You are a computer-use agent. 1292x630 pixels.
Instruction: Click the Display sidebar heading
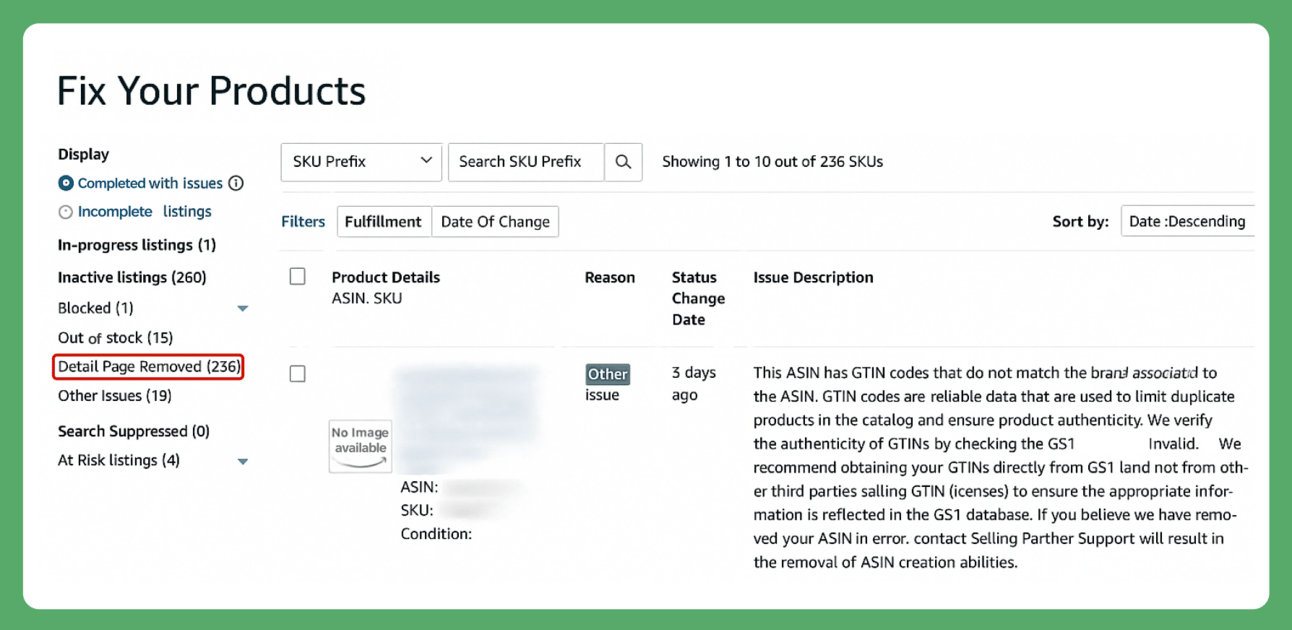[83, 154]
